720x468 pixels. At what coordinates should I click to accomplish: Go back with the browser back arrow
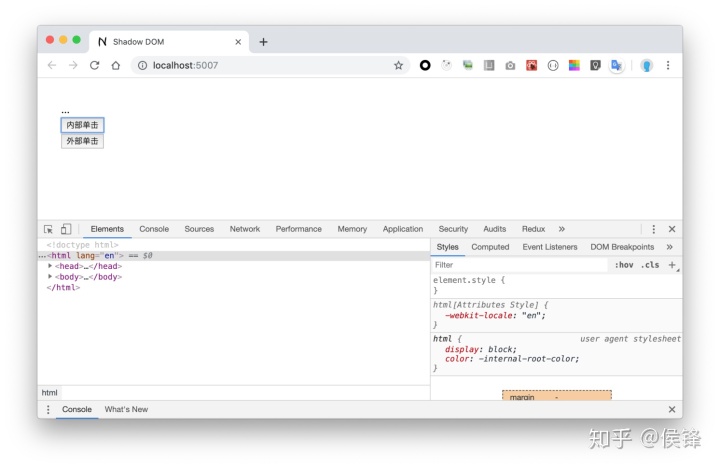point(52,66)
